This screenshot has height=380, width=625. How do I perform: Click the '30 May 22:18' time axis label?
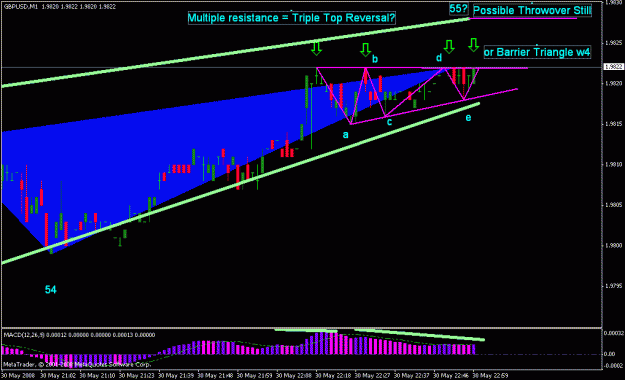tap(333, 376)
